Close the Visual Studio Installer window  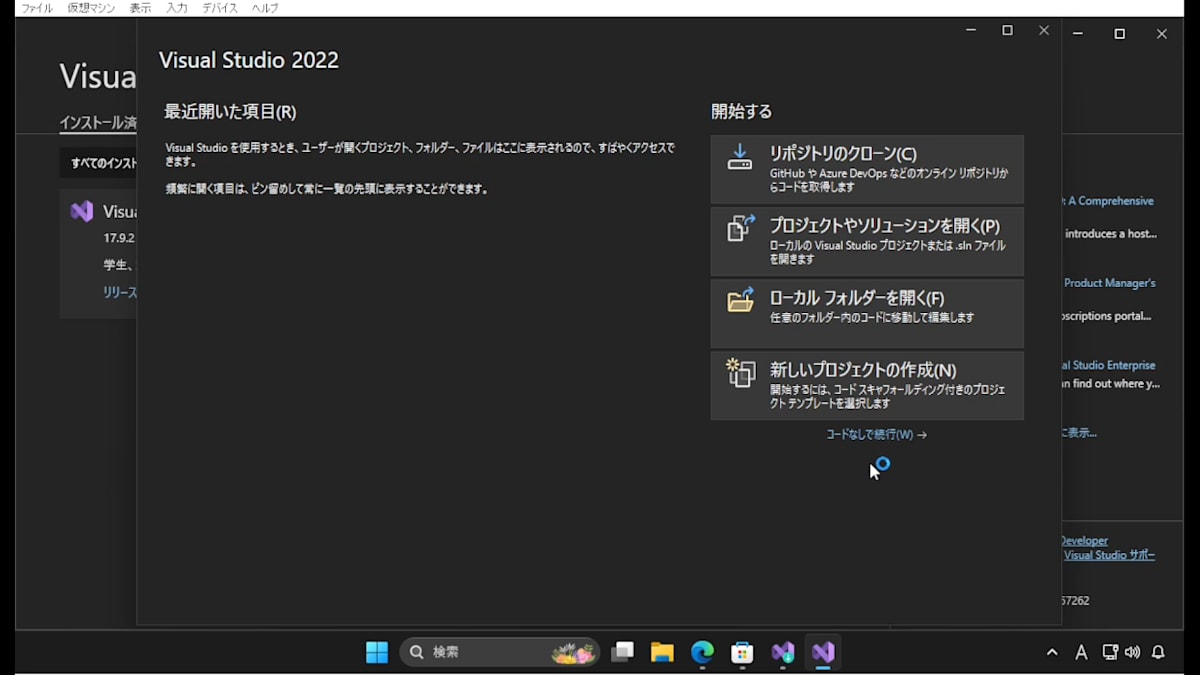point(1162,34)
